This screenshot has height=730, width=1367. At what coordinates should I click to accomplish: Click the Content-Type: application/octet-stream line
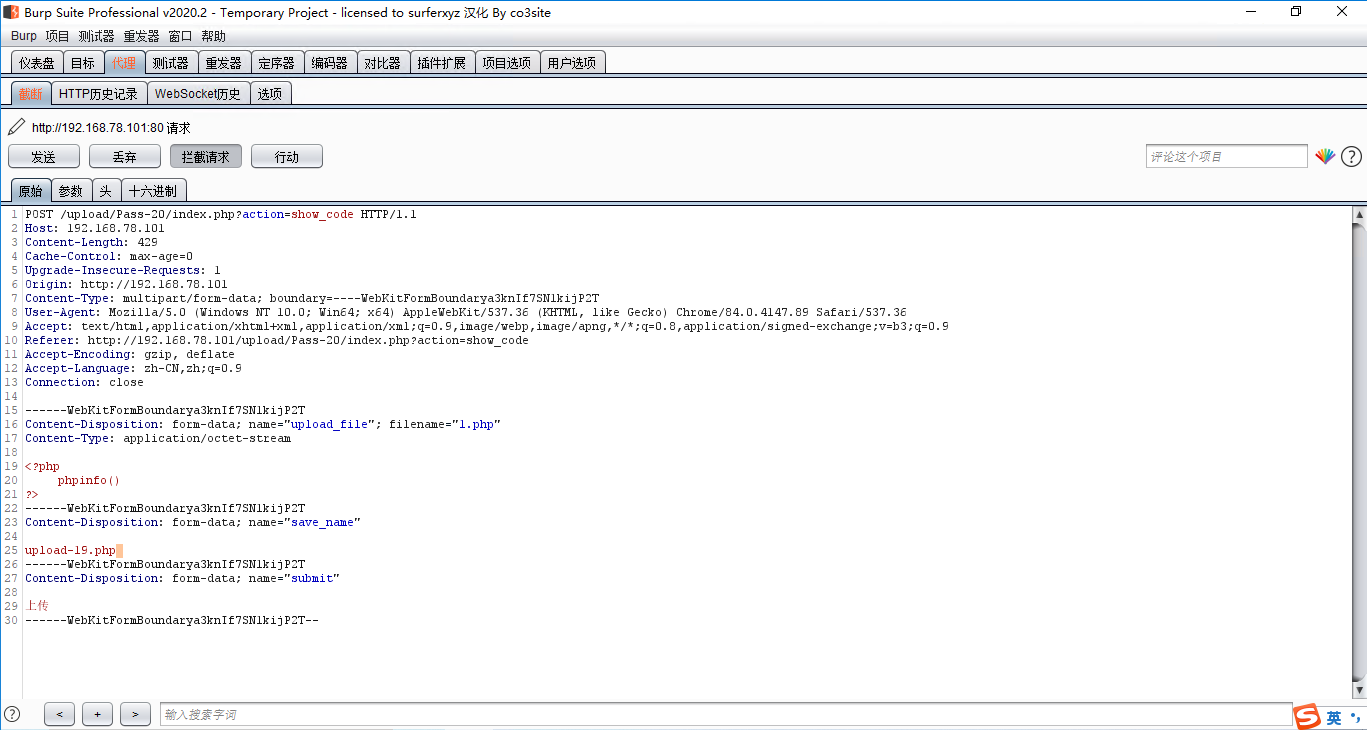[158, 438]
